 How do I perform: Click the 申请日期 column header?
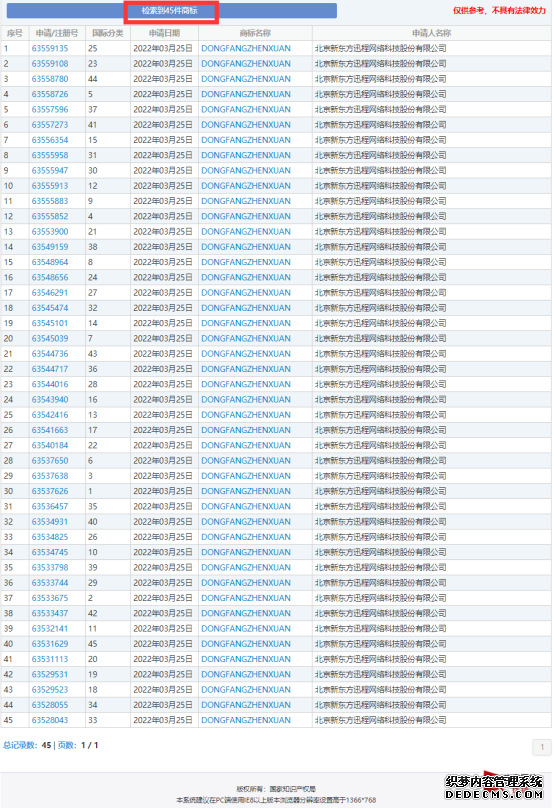point(164,33)
